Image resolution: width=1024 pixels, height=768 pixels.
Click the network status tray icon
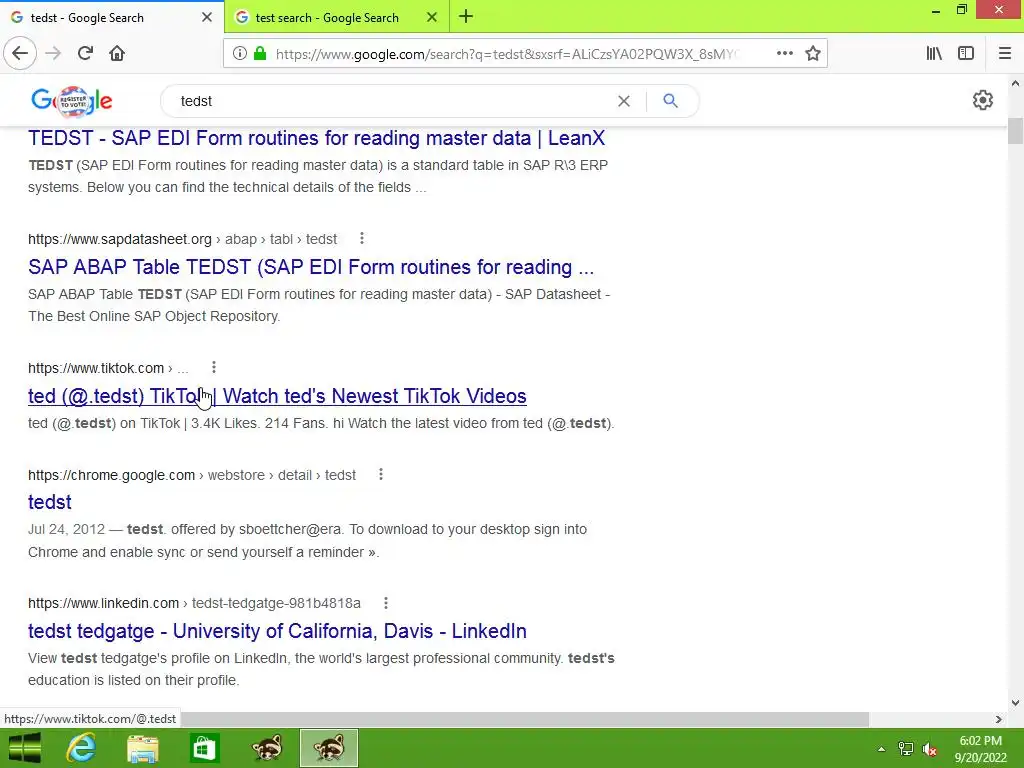(x=905, y=749)
